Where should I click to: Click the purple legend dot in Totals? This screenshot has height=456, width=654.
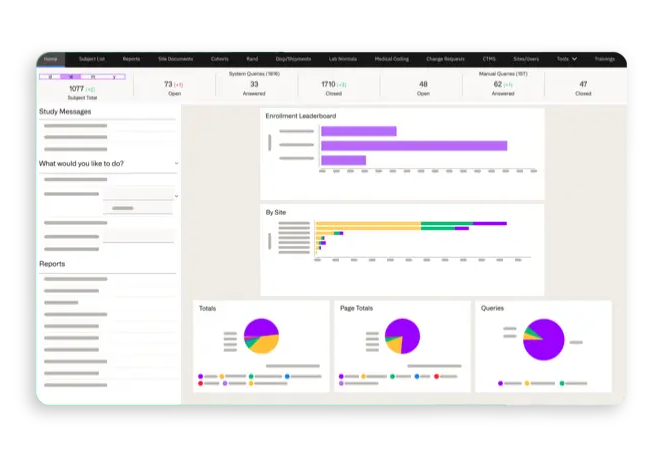click(201, 376)
